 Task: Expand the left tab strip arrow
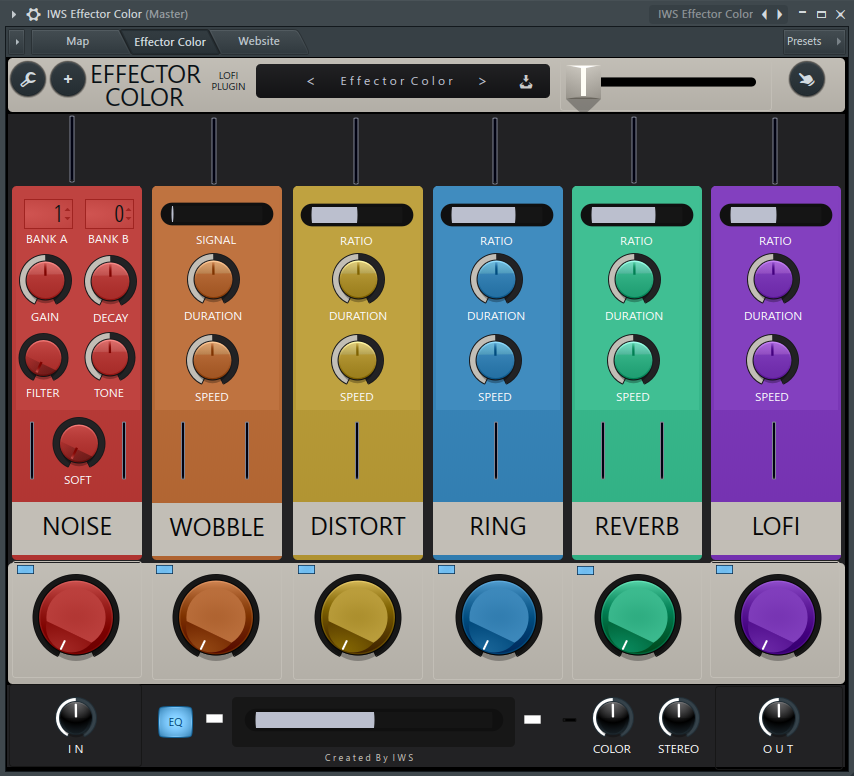tap(17, 41)
